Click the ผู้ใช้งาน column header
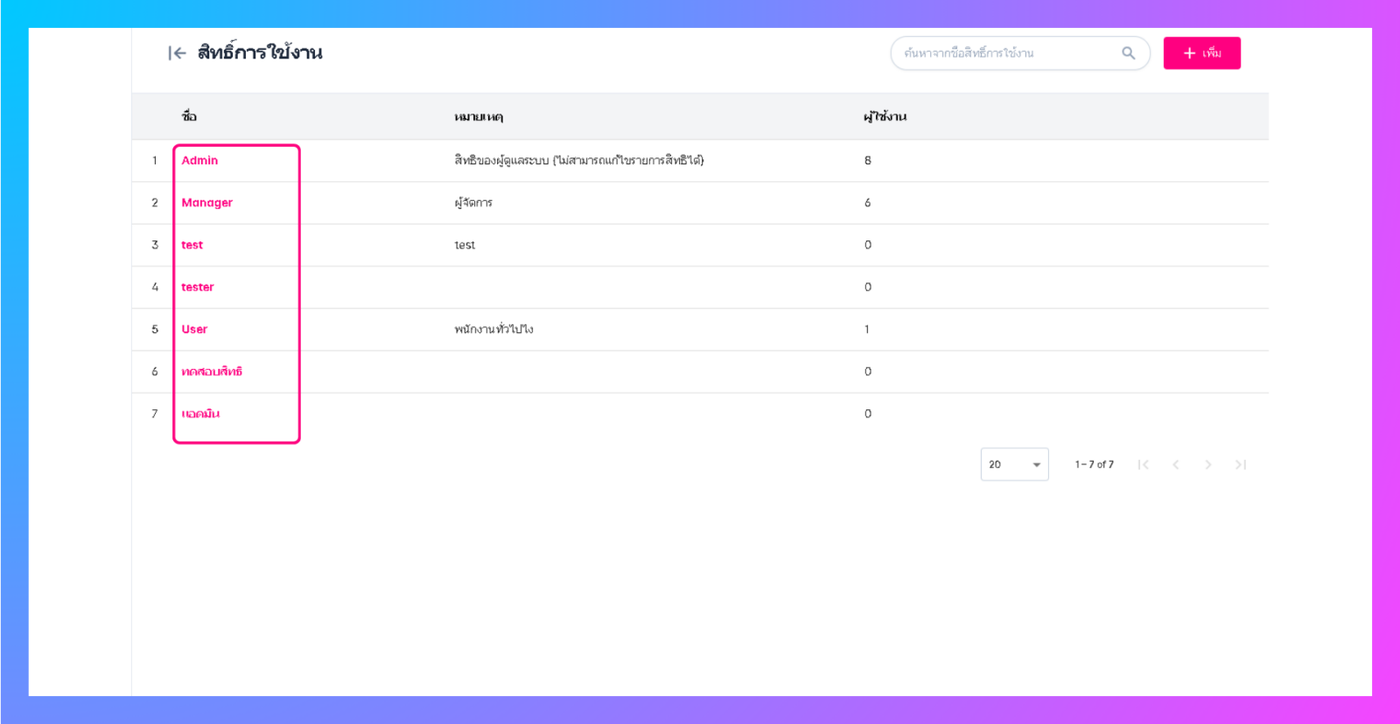The image size is (1400, 724). (x=885, y=117)
